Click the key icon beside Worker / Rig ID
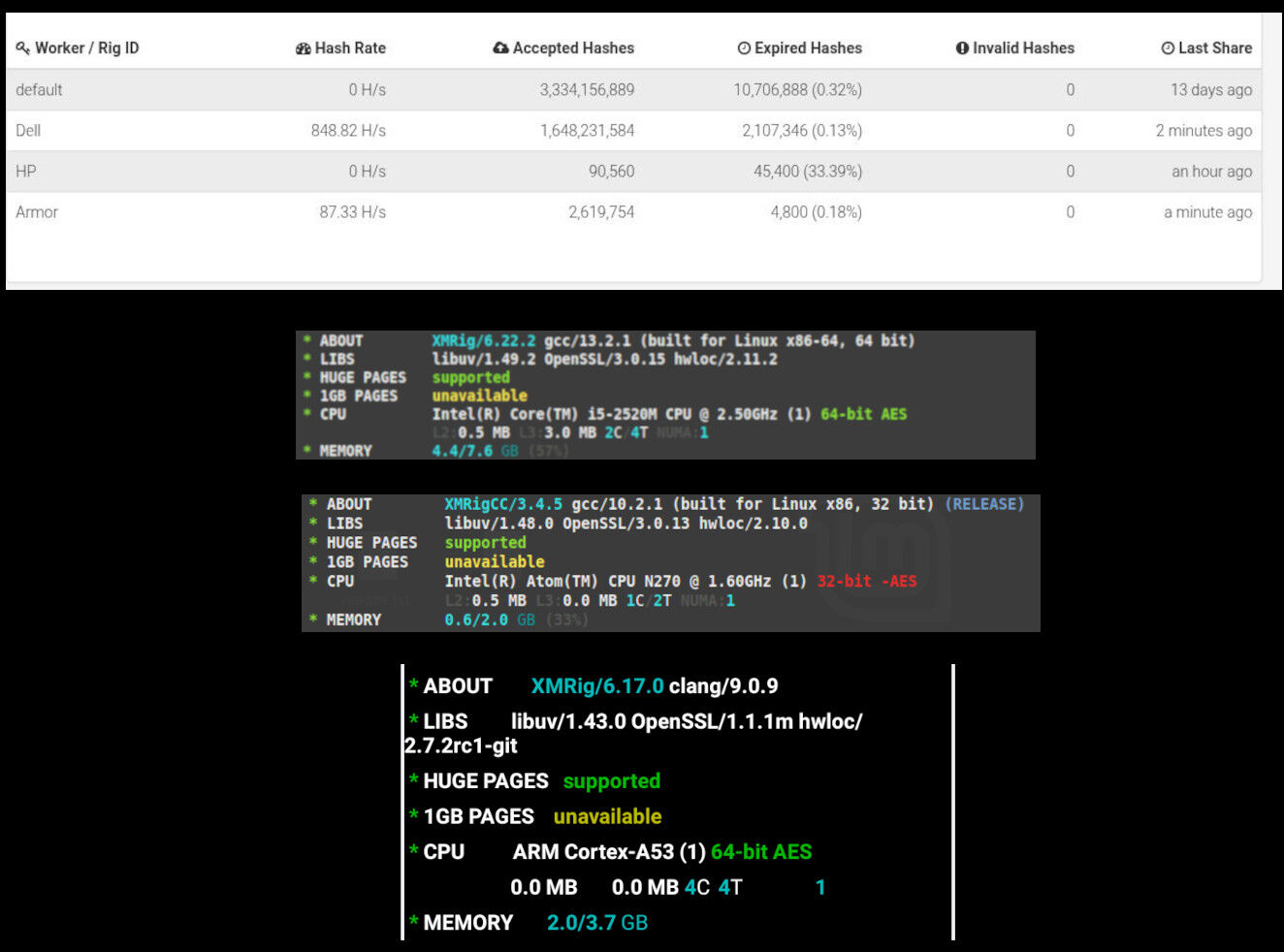 coord(23,48)
